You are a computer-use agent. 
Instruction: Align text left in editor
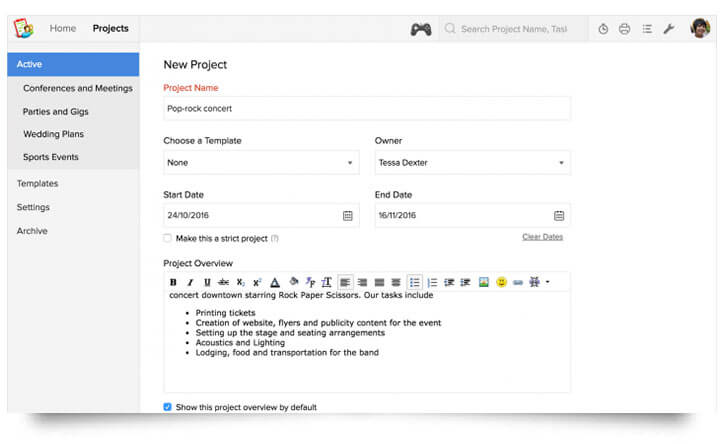(345, 282)
